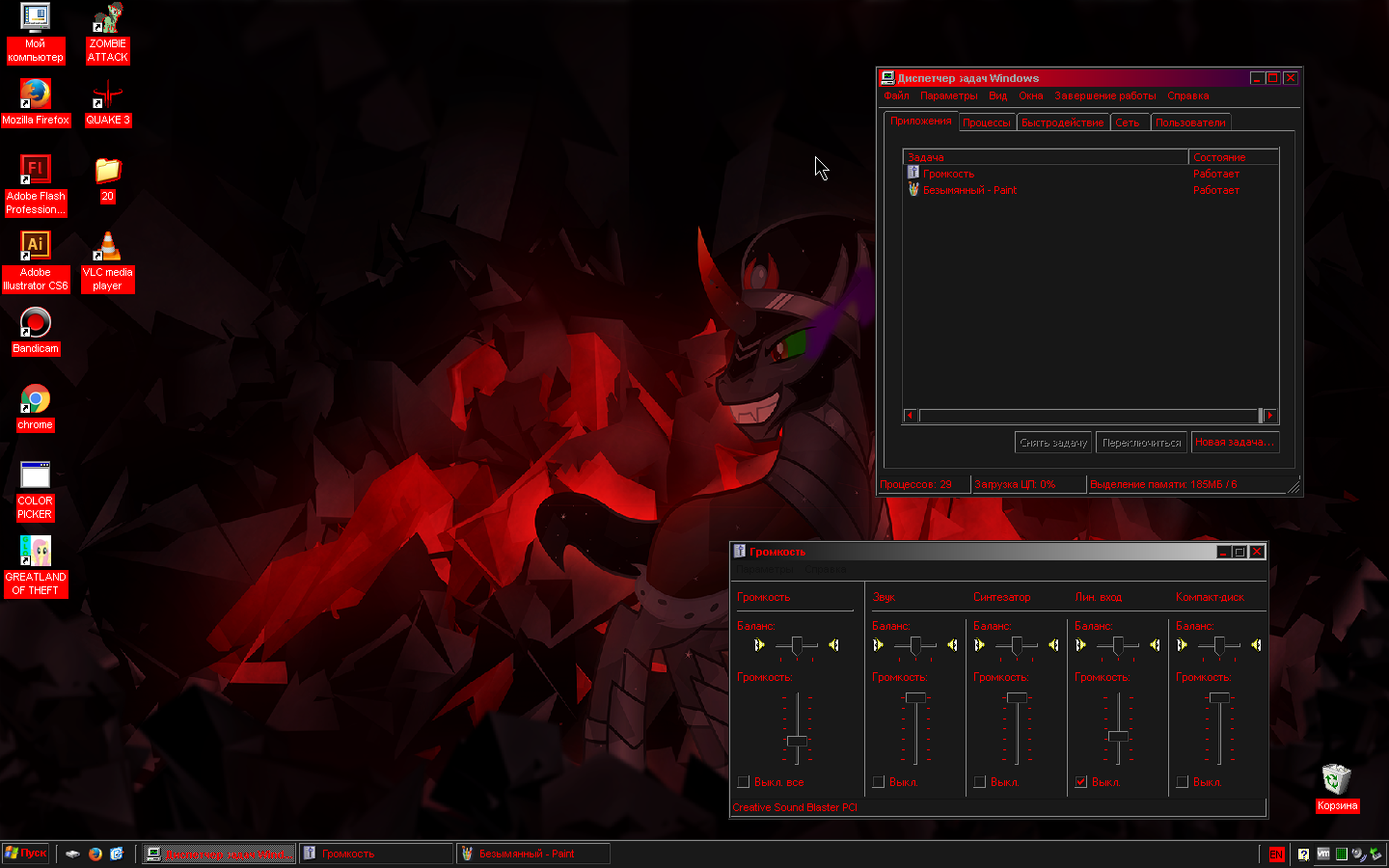Click the Компакт-диск vertical volume slider handle

[x=1219, y=697]
